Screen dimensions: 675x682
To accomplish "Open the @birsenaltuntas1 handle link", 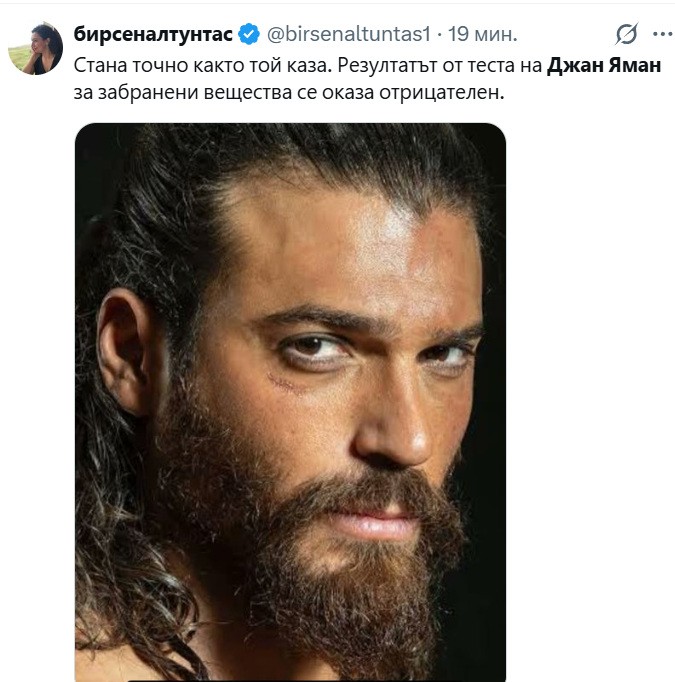I will point(347,35).
